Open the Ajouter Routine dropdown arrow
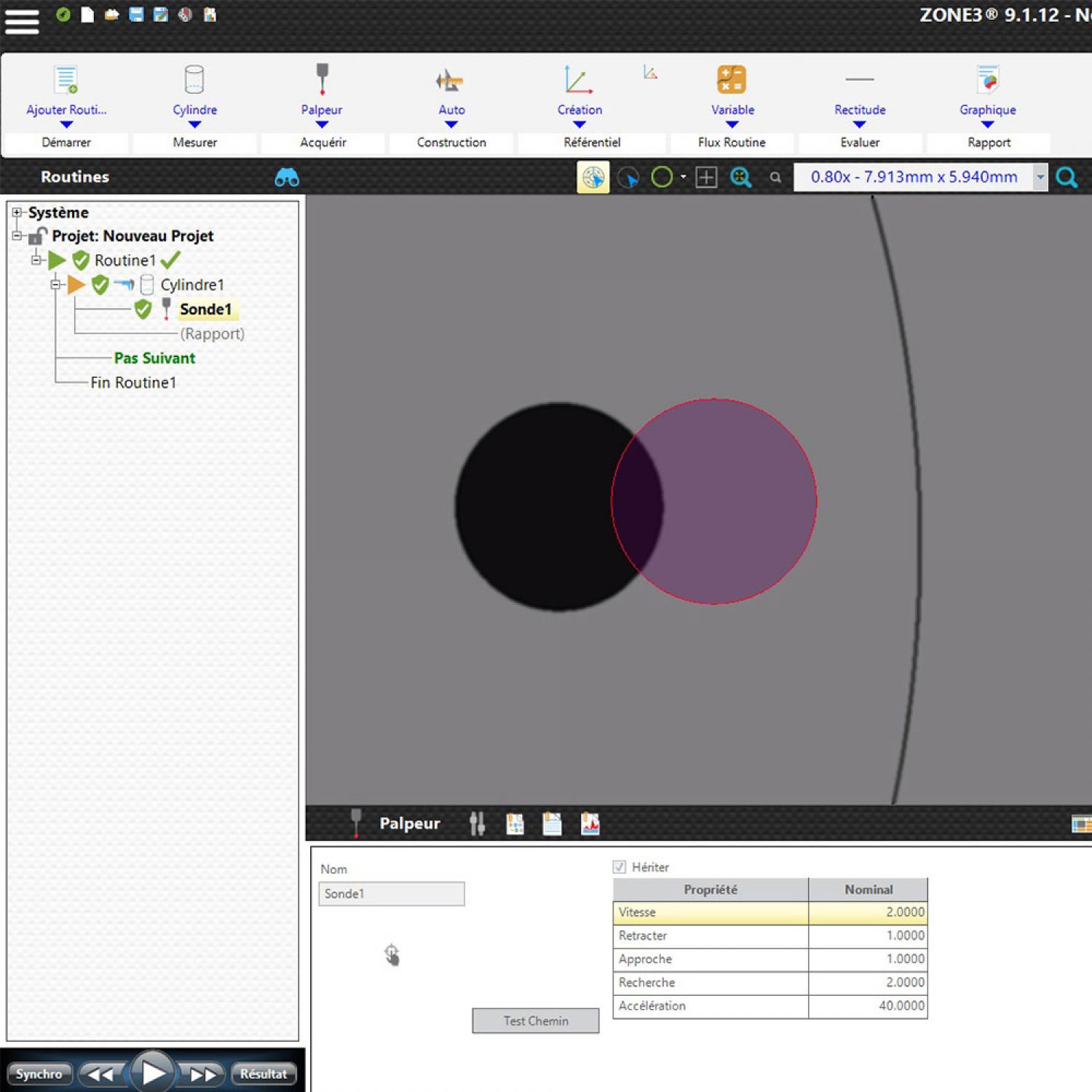The image size is (1092, 1092). coord(66,124)
